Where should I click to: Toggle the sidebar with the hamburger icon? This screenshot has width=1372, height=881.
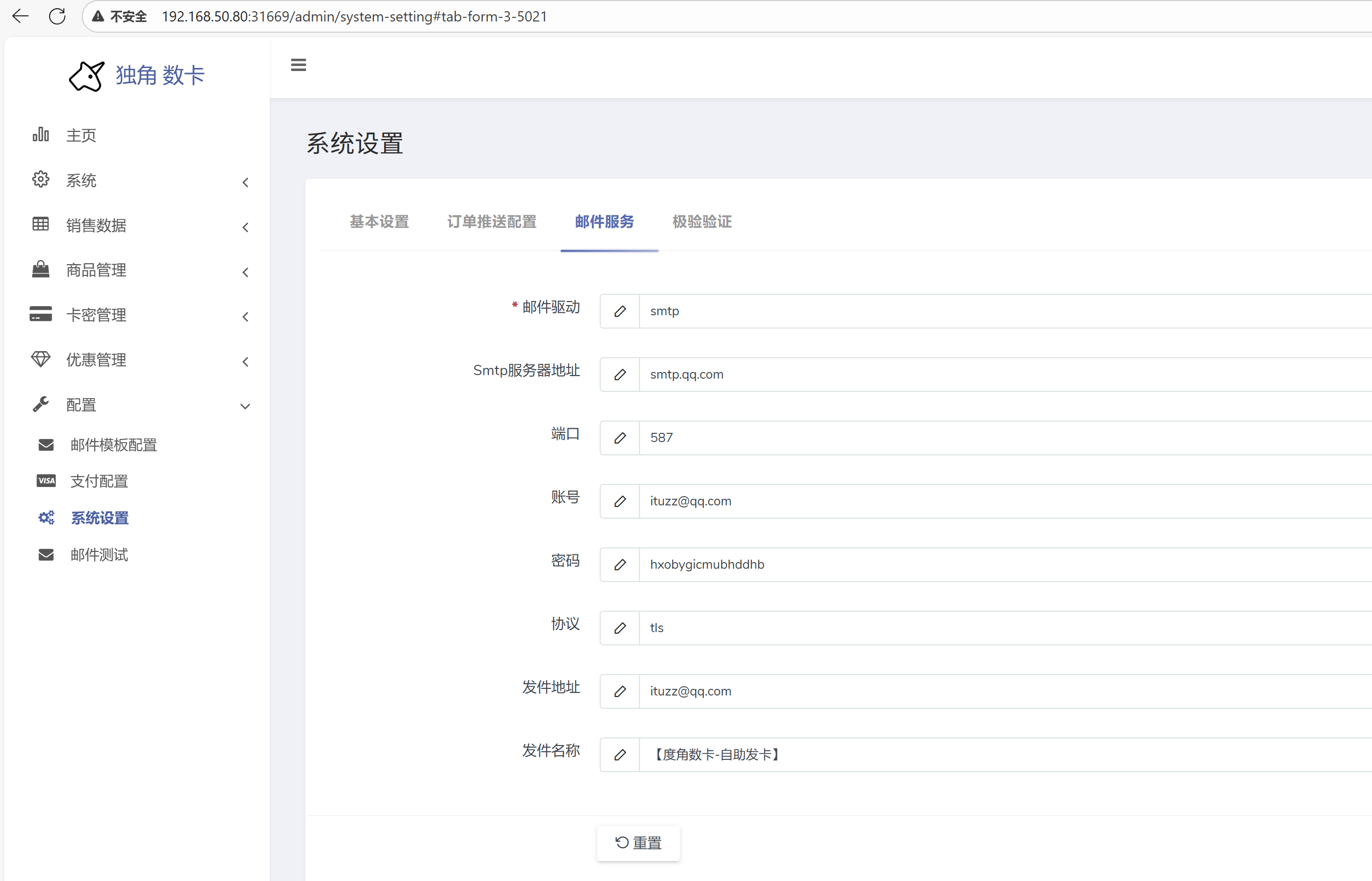click(x=298, y=65)
